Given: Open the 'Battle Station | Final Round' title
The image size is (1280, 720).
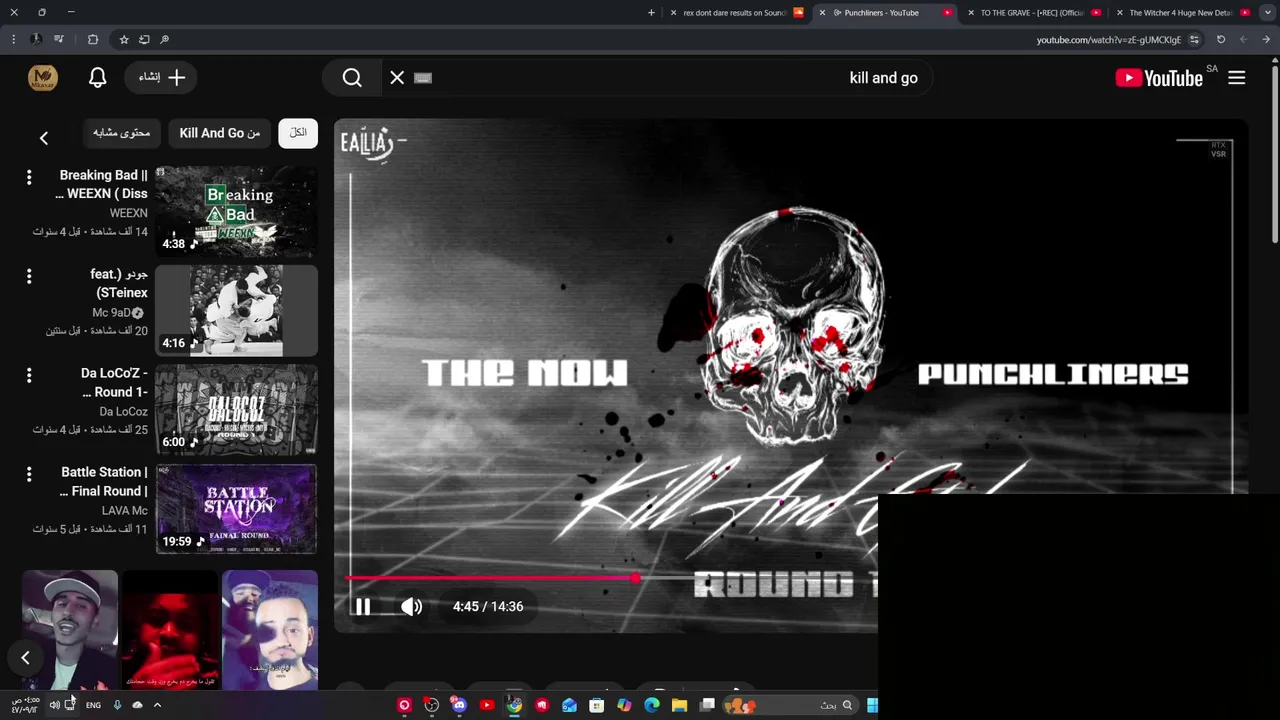Looking at the screenshot, I should (103, 481).
